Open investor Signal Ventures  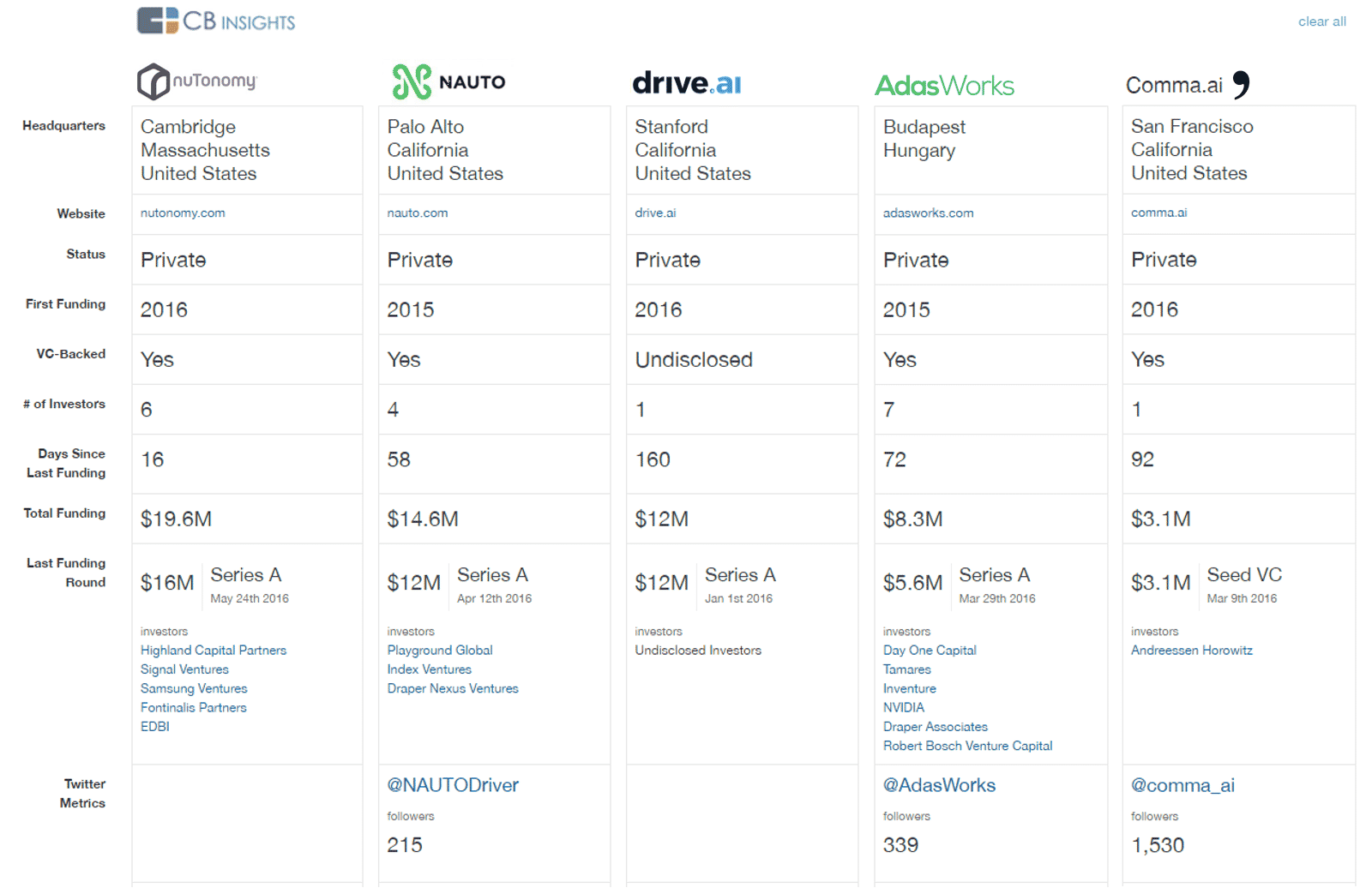[x=184, y=669]
